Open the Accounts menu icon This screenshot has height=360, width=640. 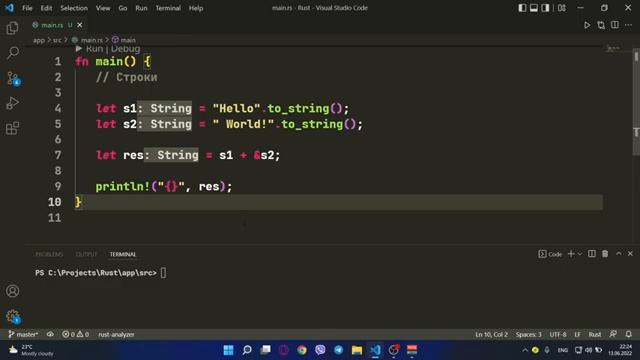point(13,291)
